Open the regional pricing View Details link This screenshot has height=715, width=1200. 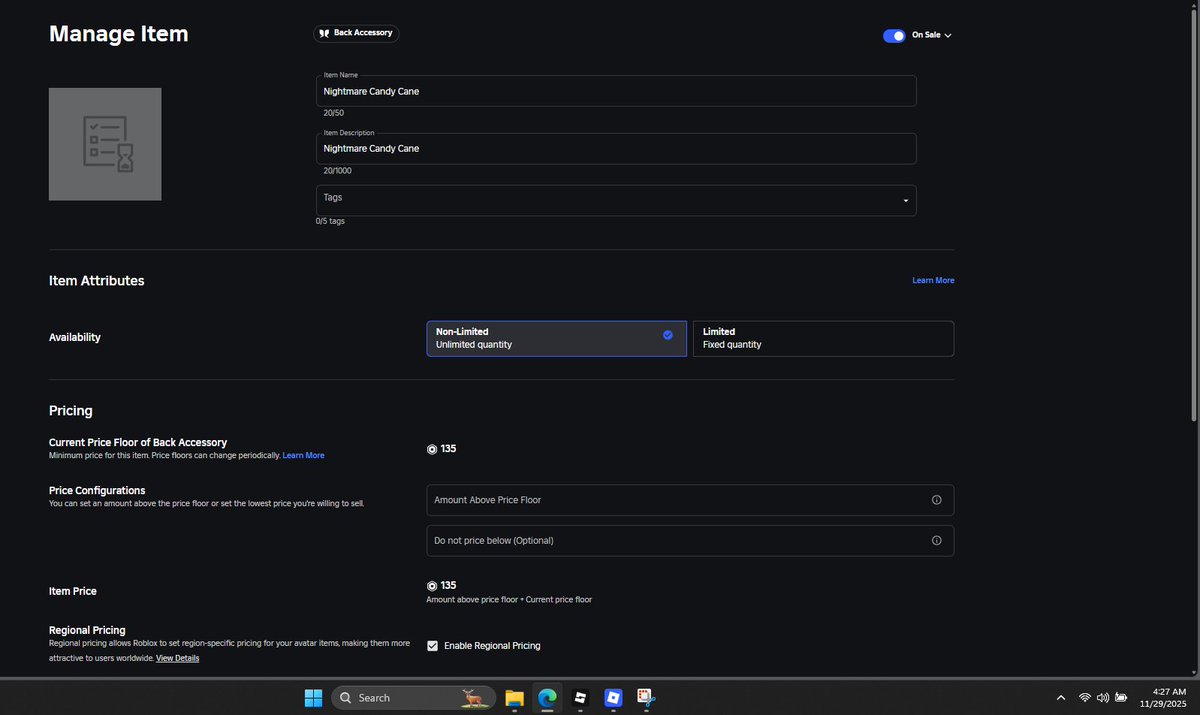[178, 658]
